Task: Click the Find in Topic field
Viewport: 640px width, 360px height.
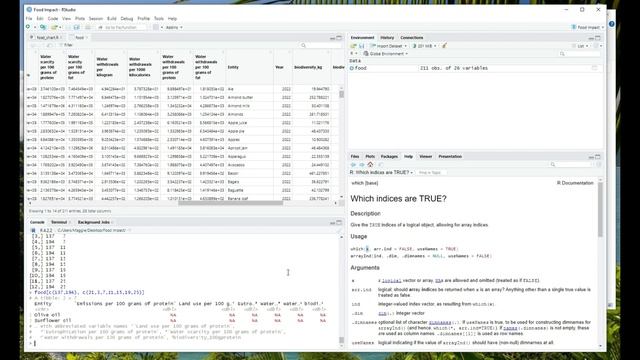Action: click(433, 173)
